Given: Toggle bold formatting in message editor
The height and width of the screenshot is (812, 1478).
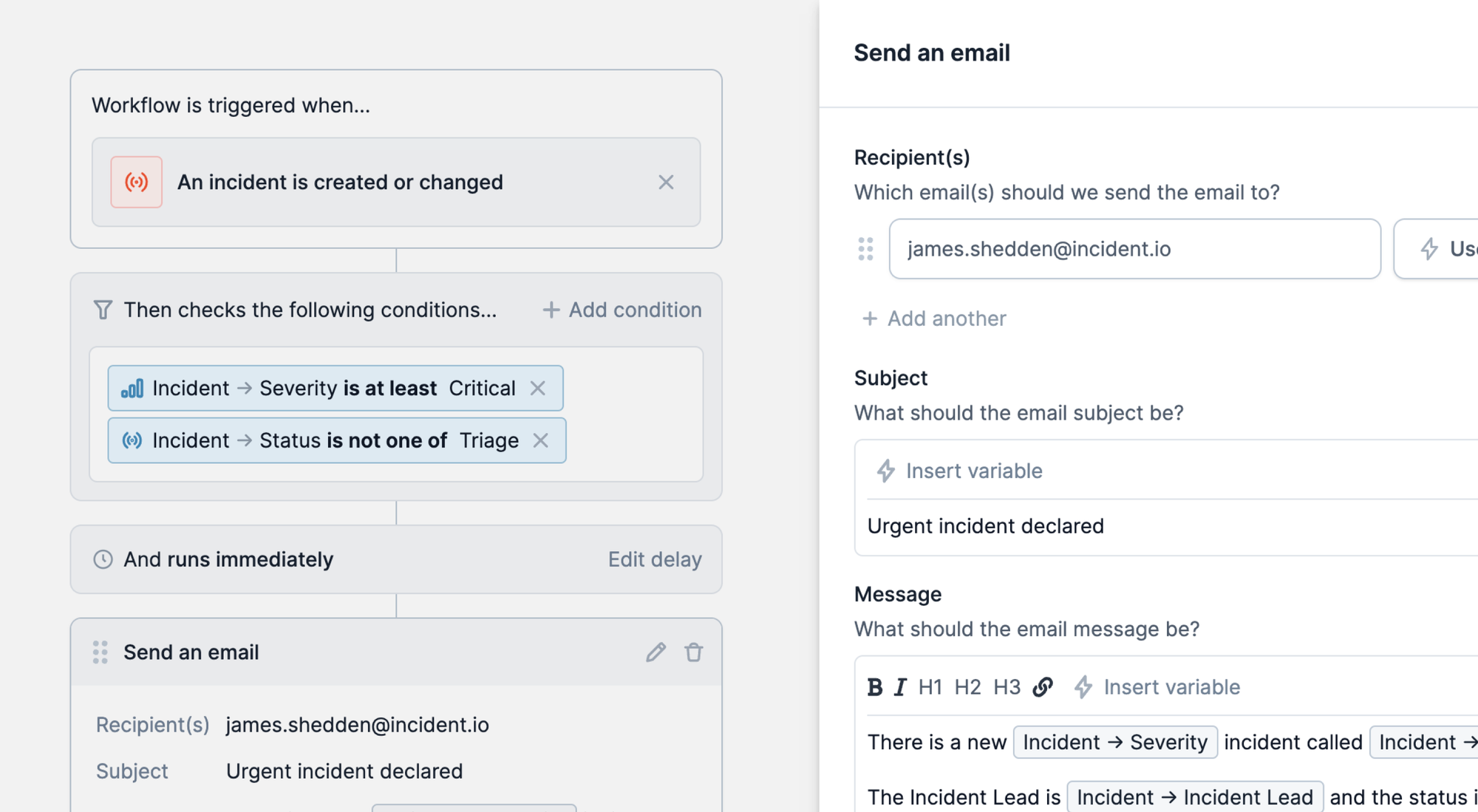Looking at the screenshot, I should [875, 687].
